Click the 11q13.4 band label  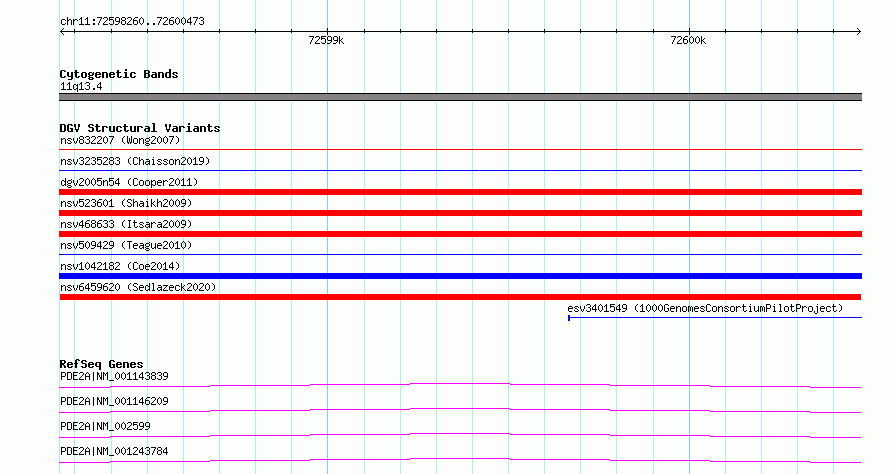coord(81,86)
